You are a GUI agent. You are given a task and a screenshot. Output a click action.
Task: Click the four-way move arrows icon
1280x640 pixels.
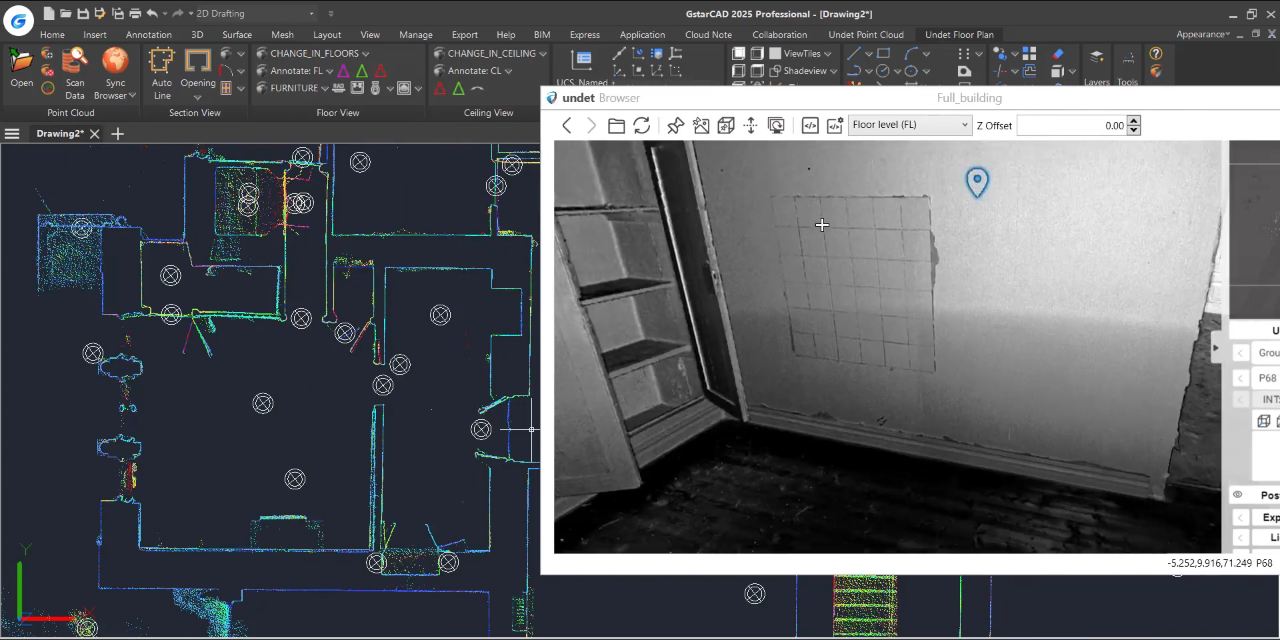point(751,125)
